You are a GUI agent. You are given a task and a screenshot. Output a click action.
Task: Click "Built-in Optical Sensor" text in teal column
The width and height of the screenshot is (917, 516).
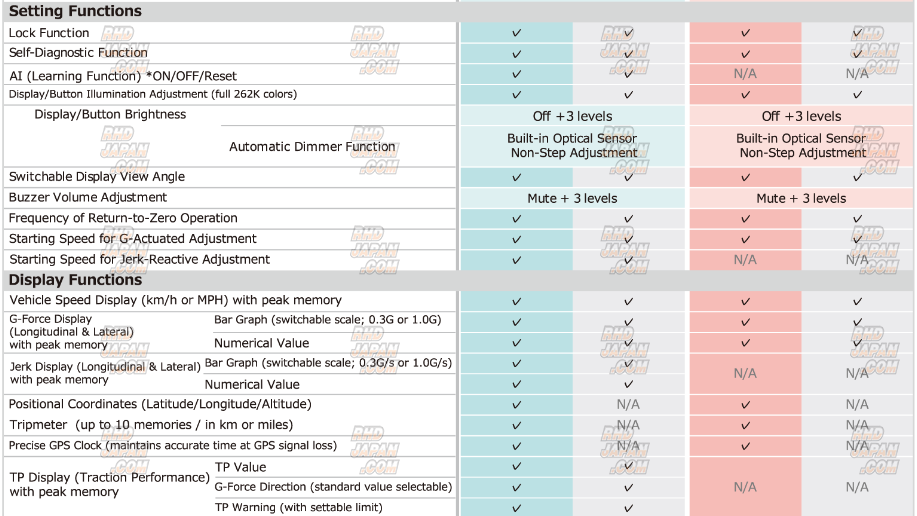[572, 138]
